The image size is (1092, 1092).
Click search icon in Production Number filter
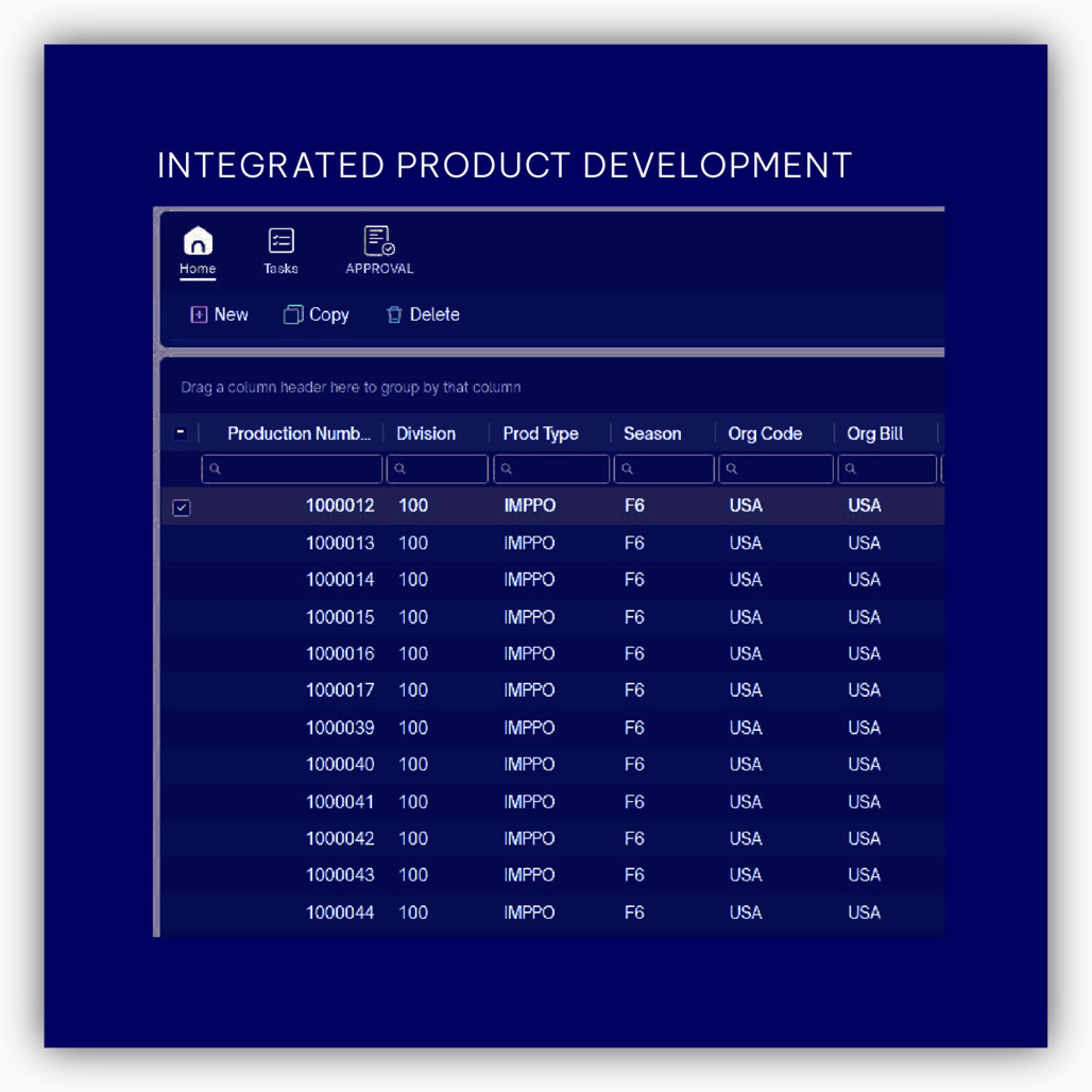click(x=215, y=468)
